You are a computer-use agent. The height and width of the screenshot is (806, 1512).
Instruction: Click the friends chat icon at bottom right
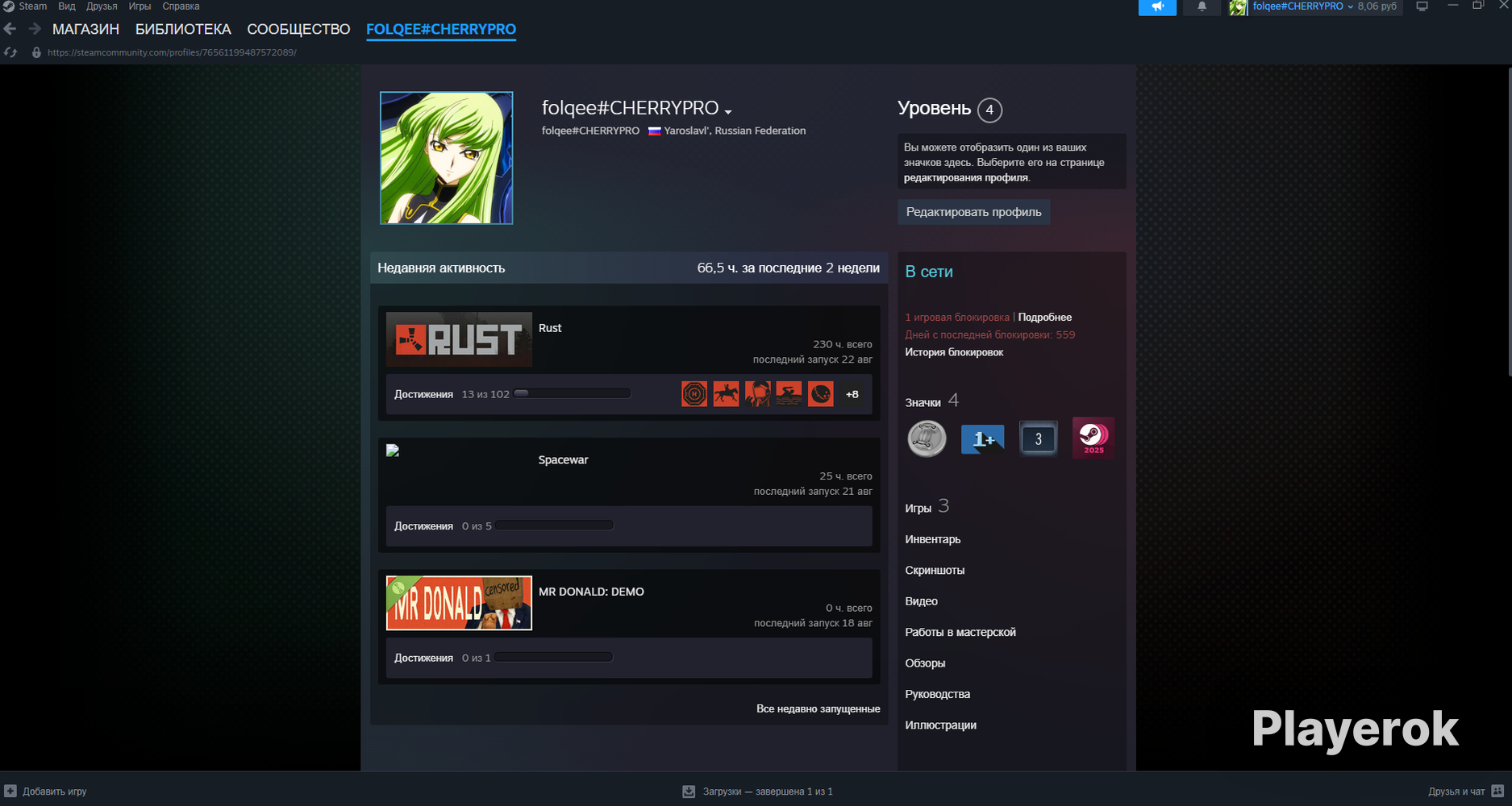[x=1497, y=791]
